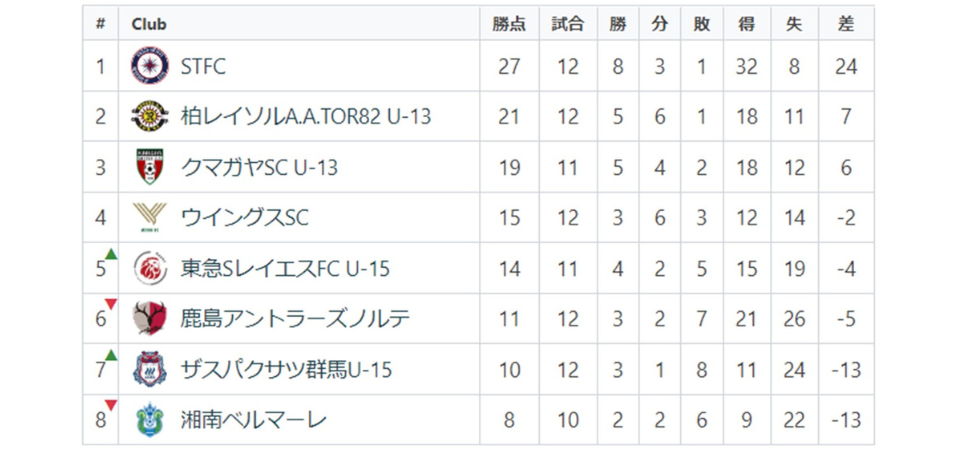Click the 東急Sレイエス round red logo

pyautogui.click(x=150, y=269)
